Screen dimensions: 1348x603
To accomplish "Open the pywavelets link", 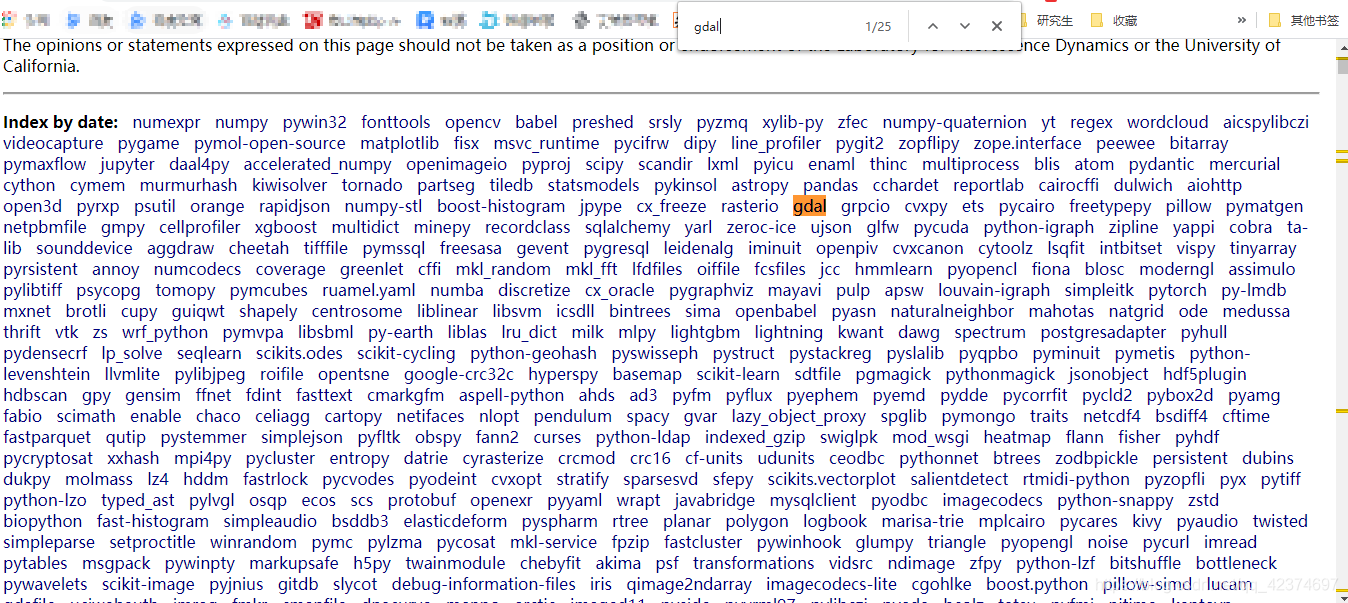I will point(45,584).
